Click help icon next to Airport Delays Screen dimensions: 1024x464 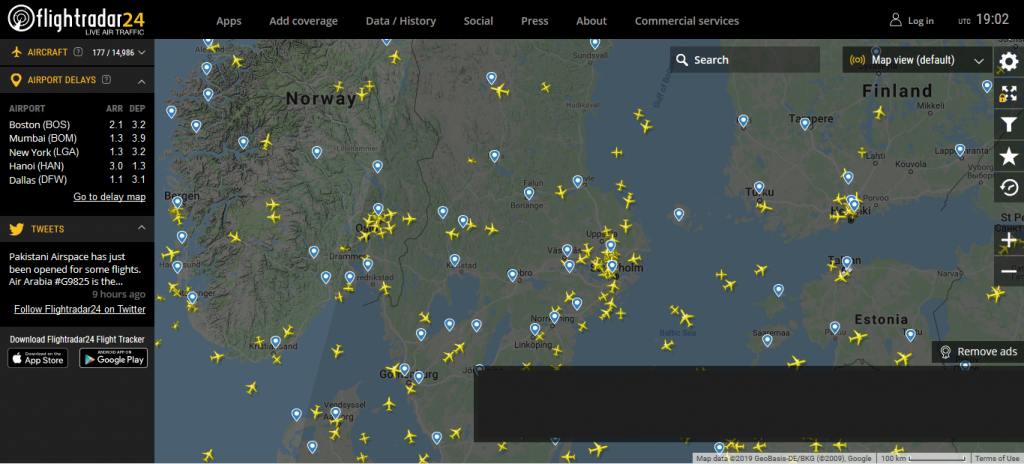click(106, 80)
